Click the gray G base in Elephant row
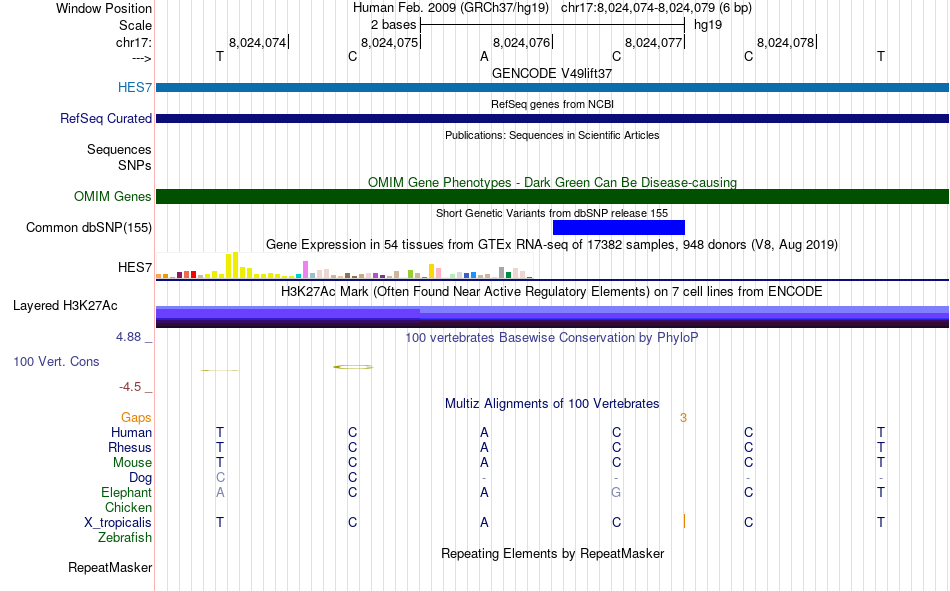 tap(616, 492)
